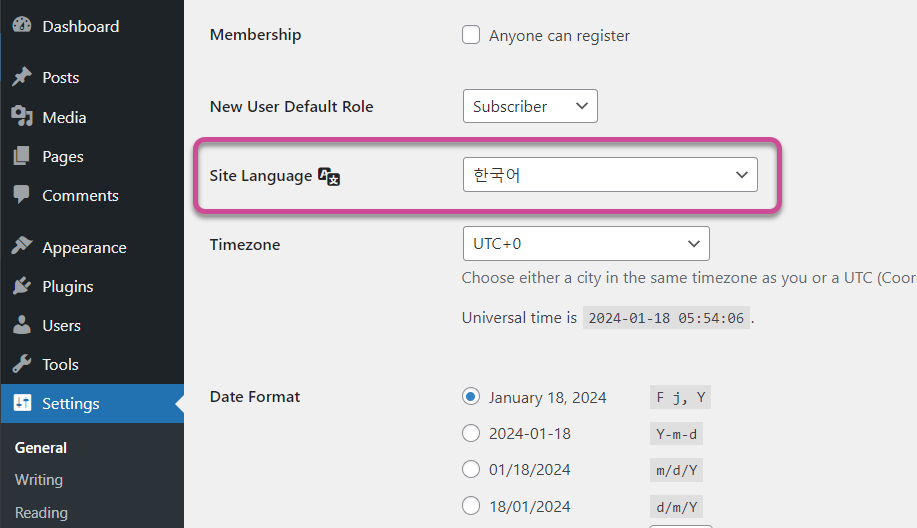
Task: Click the New User Default Role label
Action: 292,106
